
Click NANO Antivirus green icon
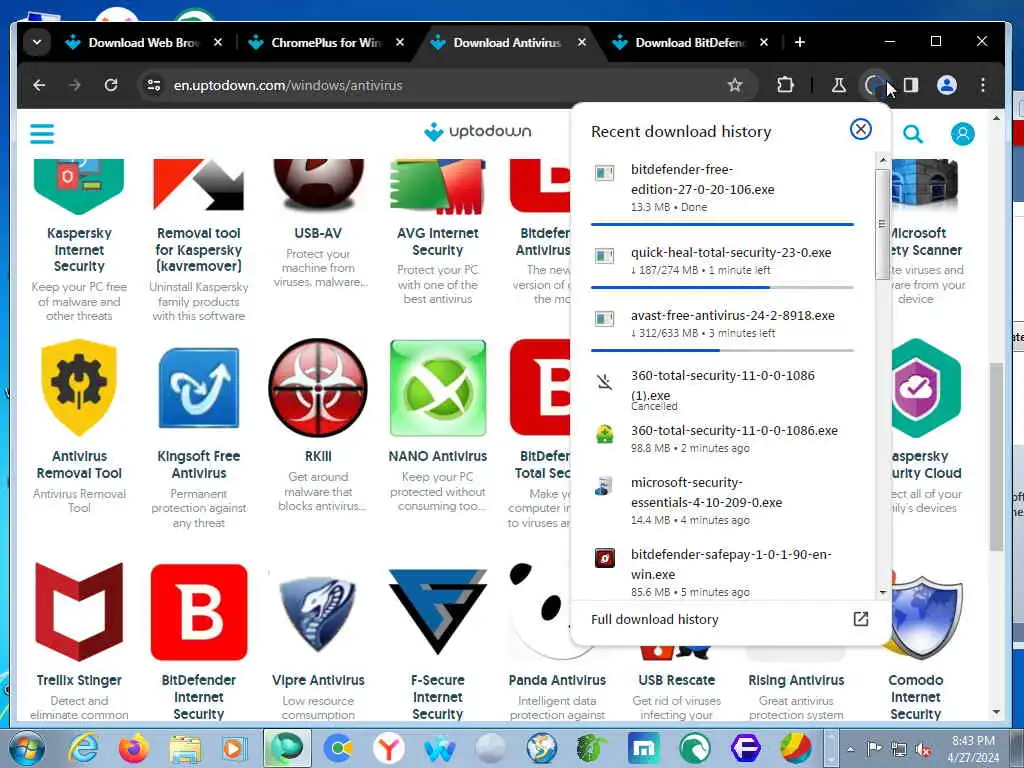(438, 388)
